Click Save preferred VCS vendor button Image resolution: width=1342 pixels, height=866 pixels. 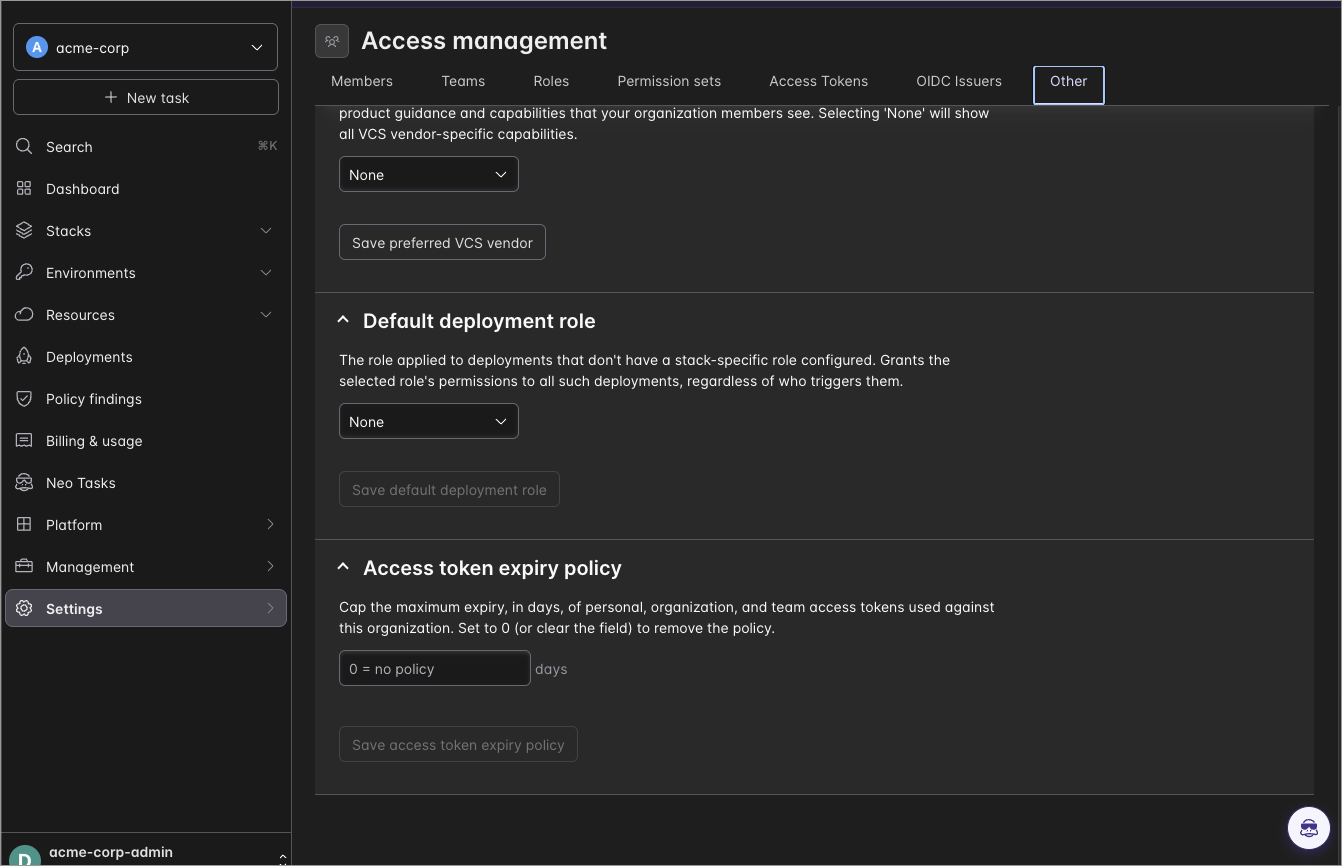pyautogui.click(x=442, y=242)
